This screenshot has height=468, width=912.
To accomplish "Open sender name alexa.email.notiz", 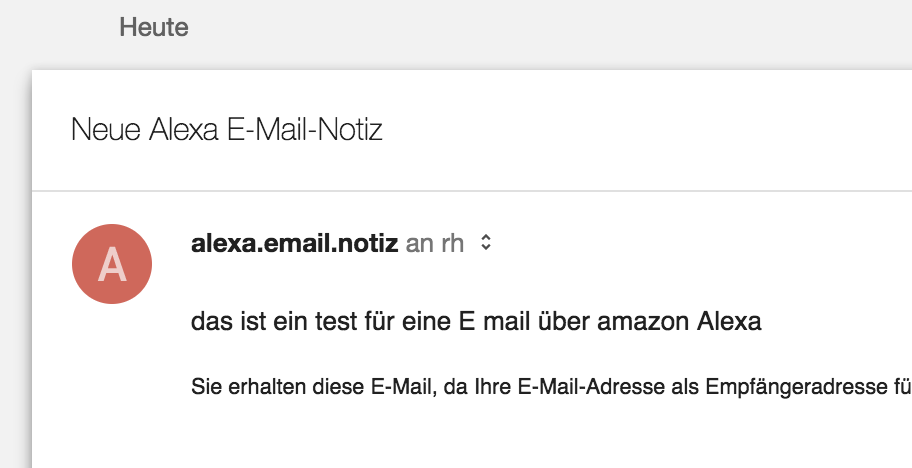I will (294, 243).
